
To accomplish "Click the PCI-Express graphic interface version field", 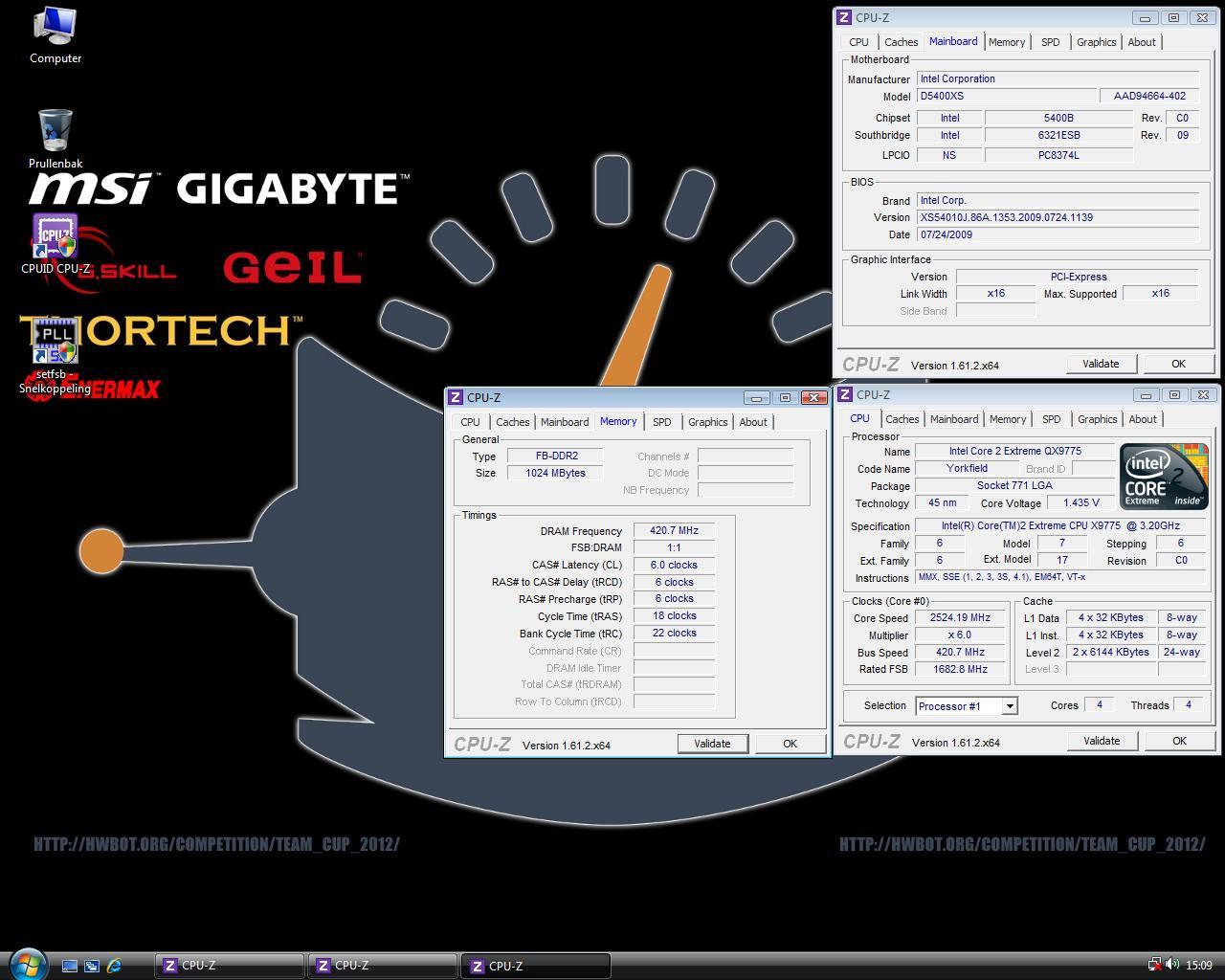I will coord(1078,277).
